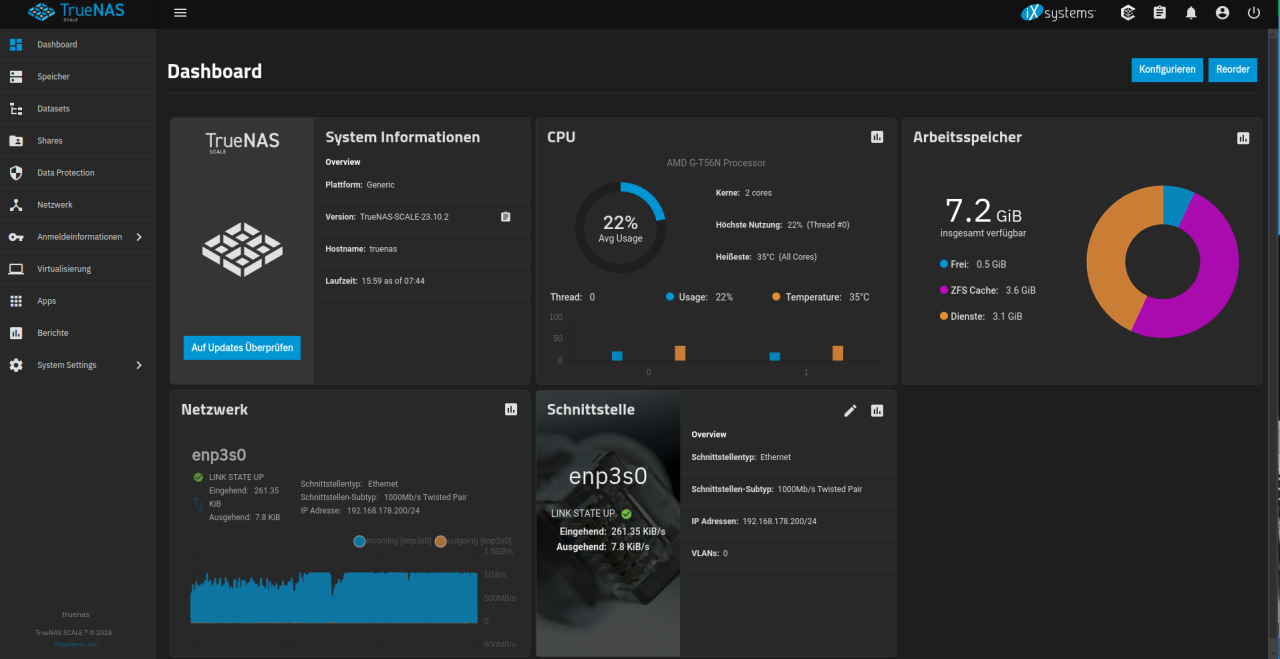Open the Speicher menu item
Viewport: 1280px width, 659px height.
(x=78, y=77)
